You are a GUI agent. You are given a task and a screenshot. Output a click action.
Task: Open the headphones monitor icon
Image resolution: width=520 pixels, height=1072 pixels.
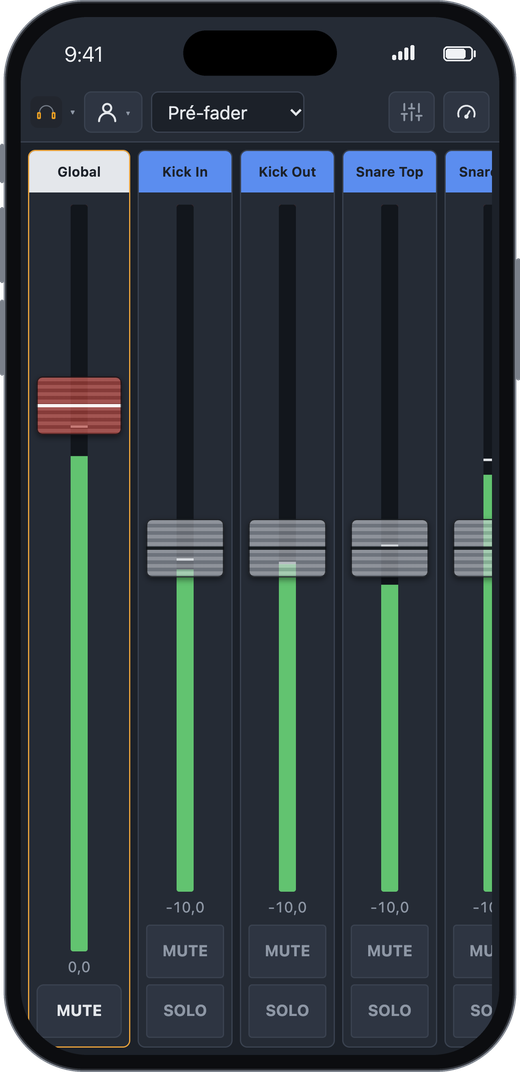click(x=46, y=112)
